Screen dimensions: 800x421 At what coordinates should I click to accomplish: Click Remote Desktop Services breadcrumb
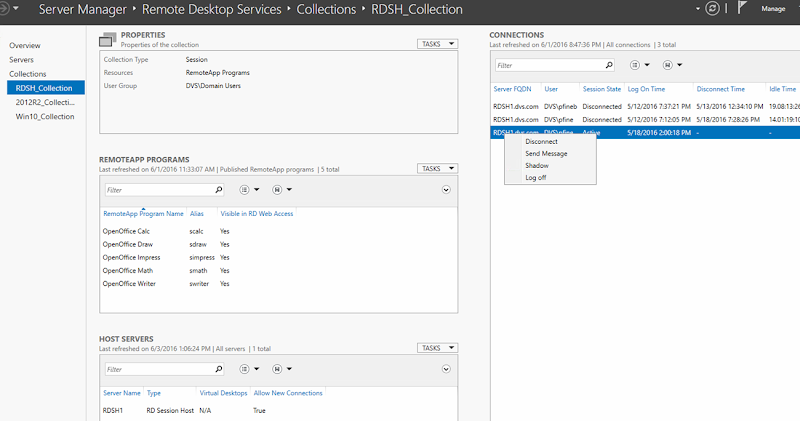pos(211,9)
